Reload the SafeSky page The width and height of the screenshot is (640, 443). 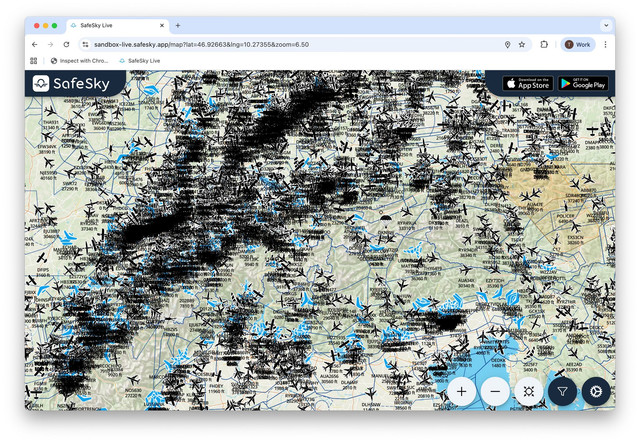tap(67, 45)
